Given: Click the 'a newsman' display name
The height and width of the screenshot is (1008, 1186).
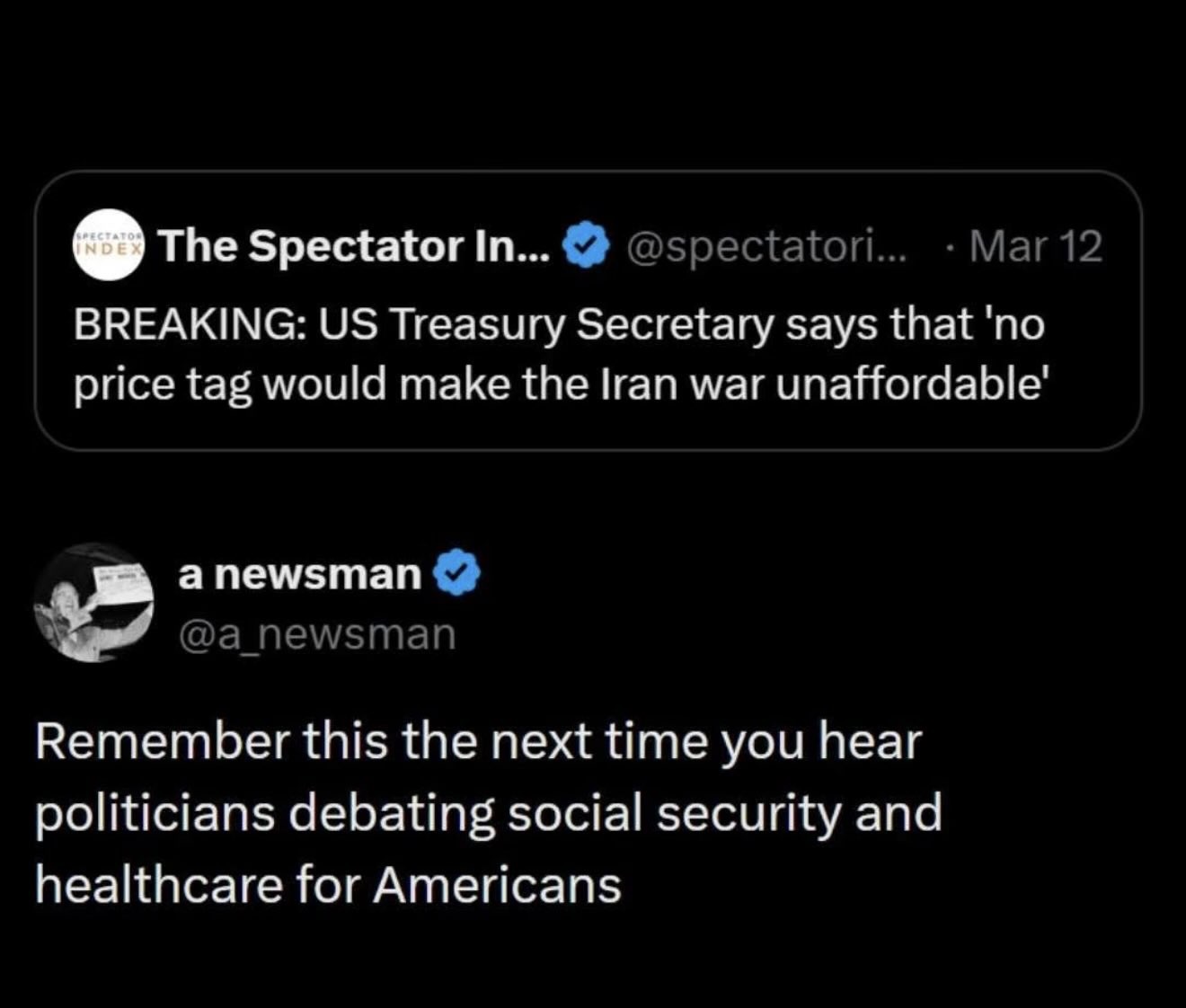Looking at the screenshot, I should coord(299,574).
